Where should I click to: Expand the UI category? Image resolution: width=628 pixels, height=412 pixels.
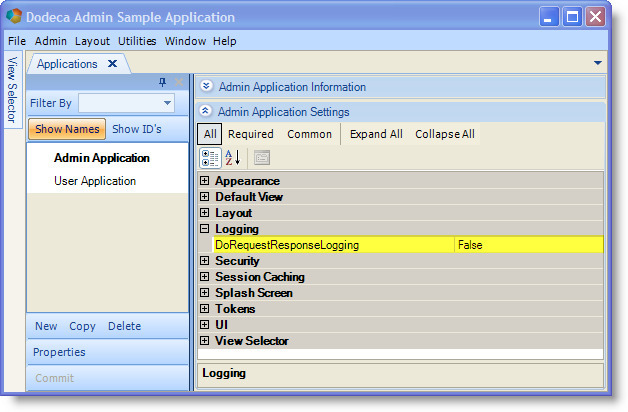204,325
